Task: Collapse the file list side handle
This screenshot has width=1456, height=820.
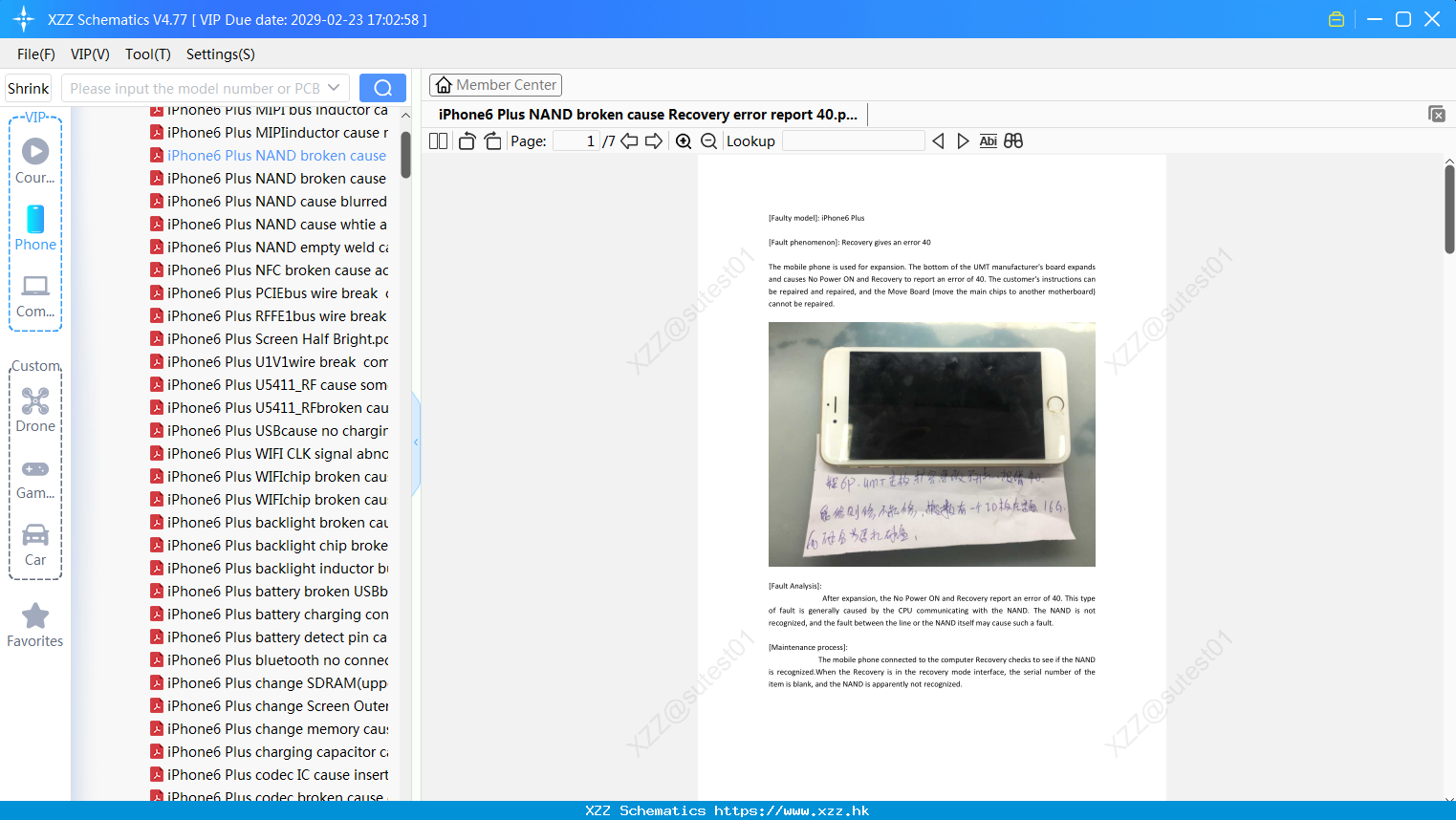Action: 416,442
